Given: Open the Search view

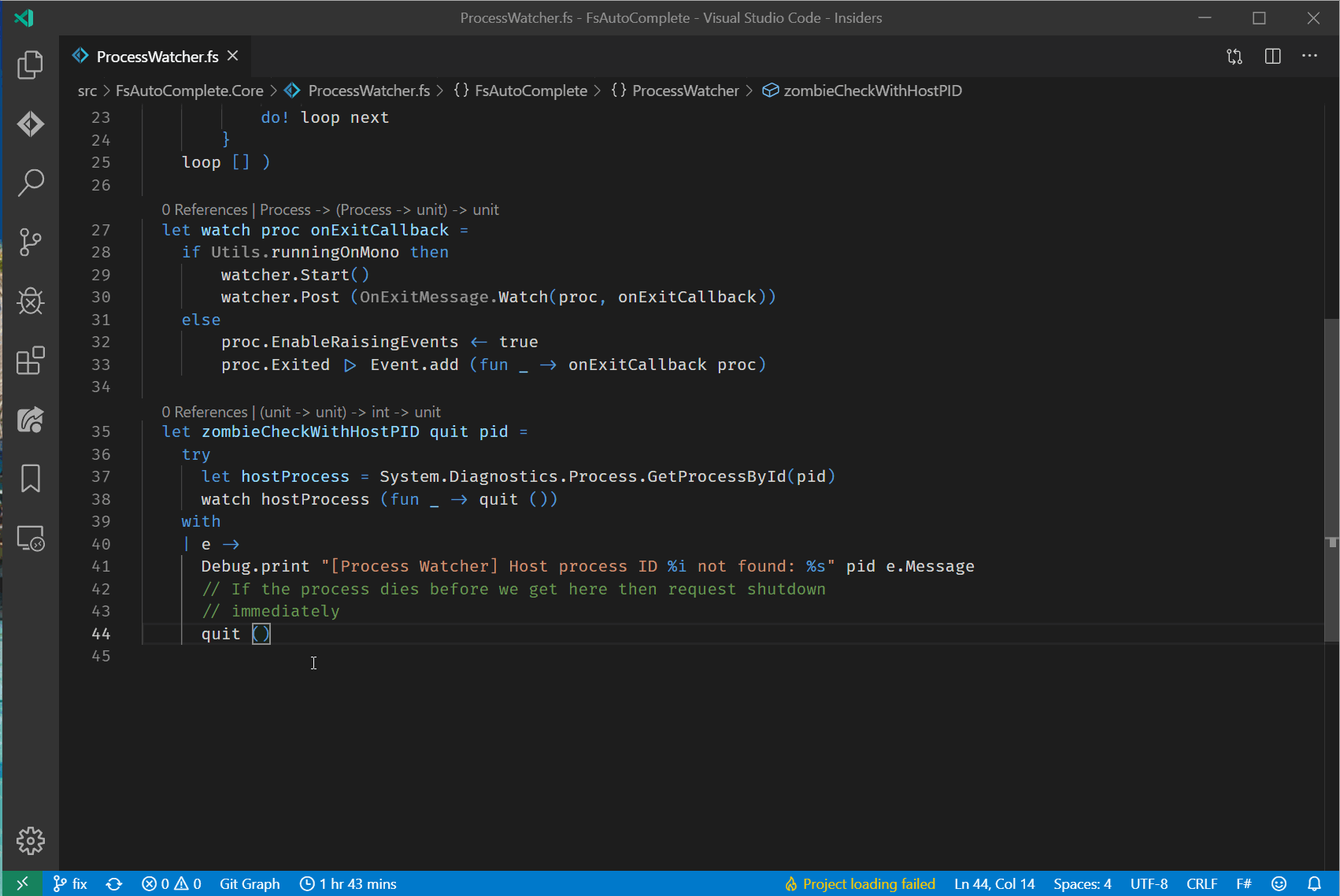Looking at the screenshot, I should click(x=31, y=183).
